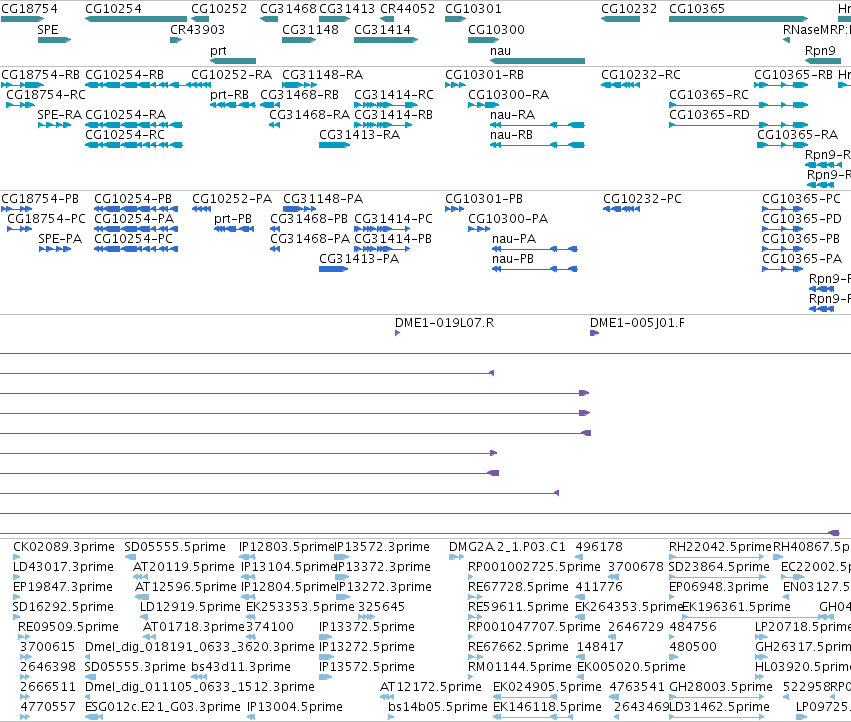This screenshot has height=722, width=851.
Task: Click the CG31413-PA protein label
Action: coord(359,259)
